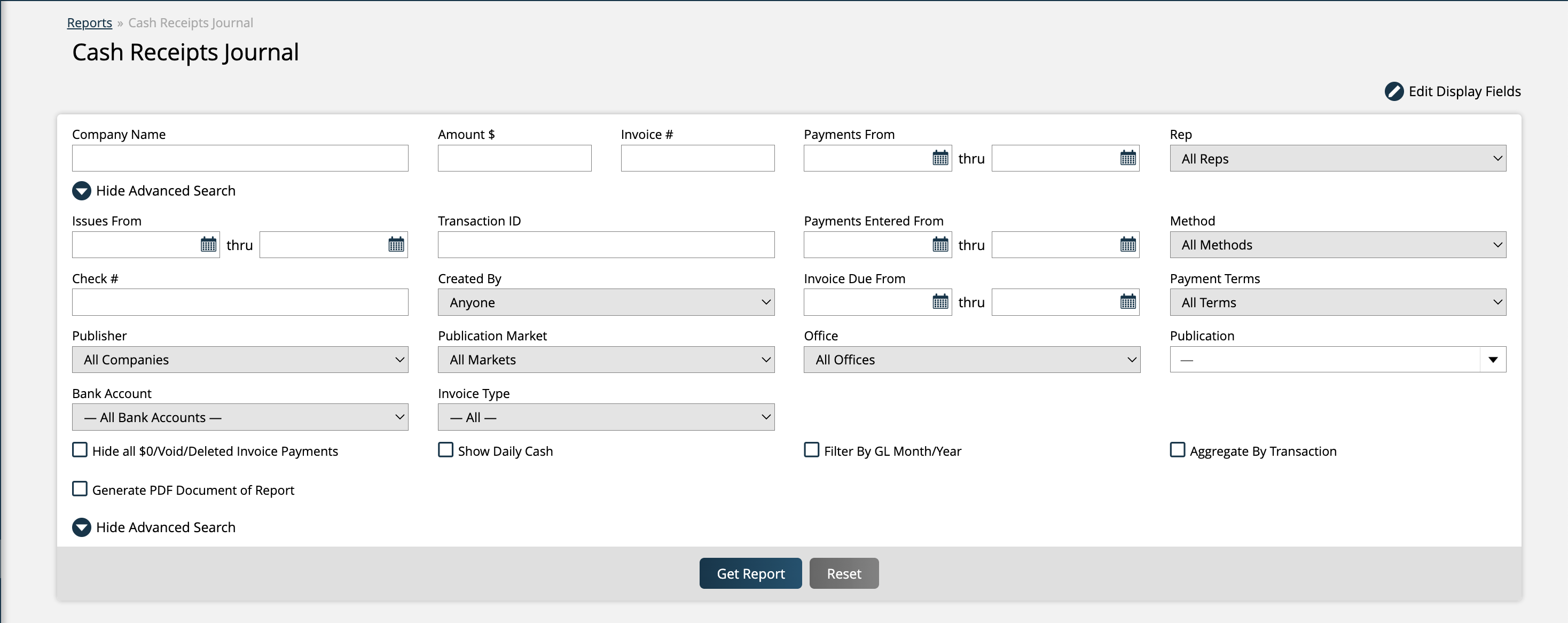Follow the Reports breadcrumb link
The height and width of the screenshot is (623, 1568).
(x=90, y=22)
